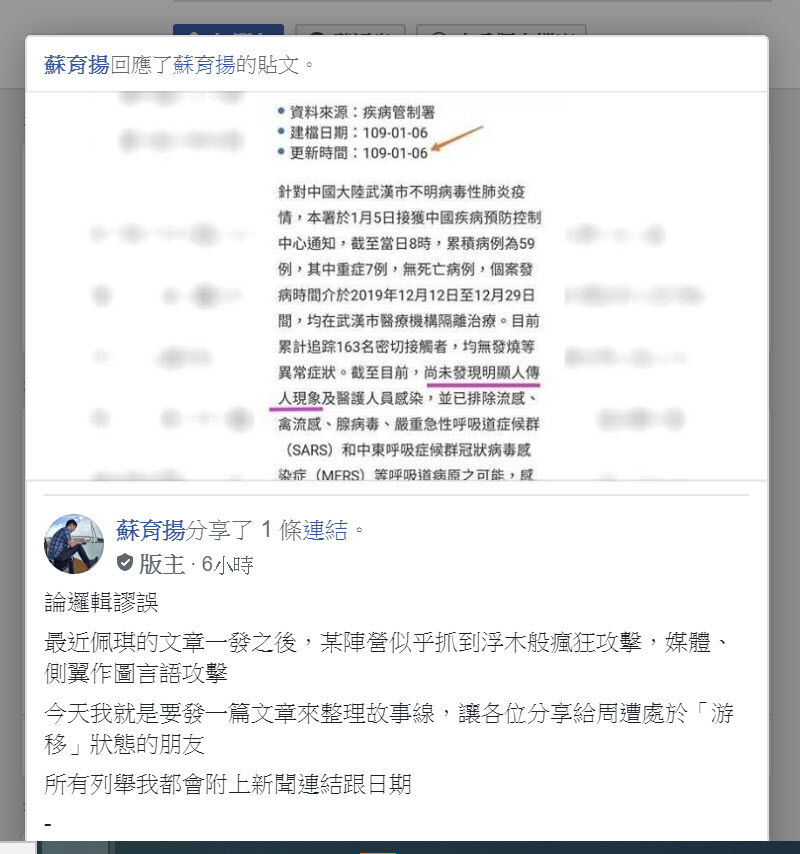Follow the blue 連結 link
Screen dimensions: 800x854
[x=325, y=530]
